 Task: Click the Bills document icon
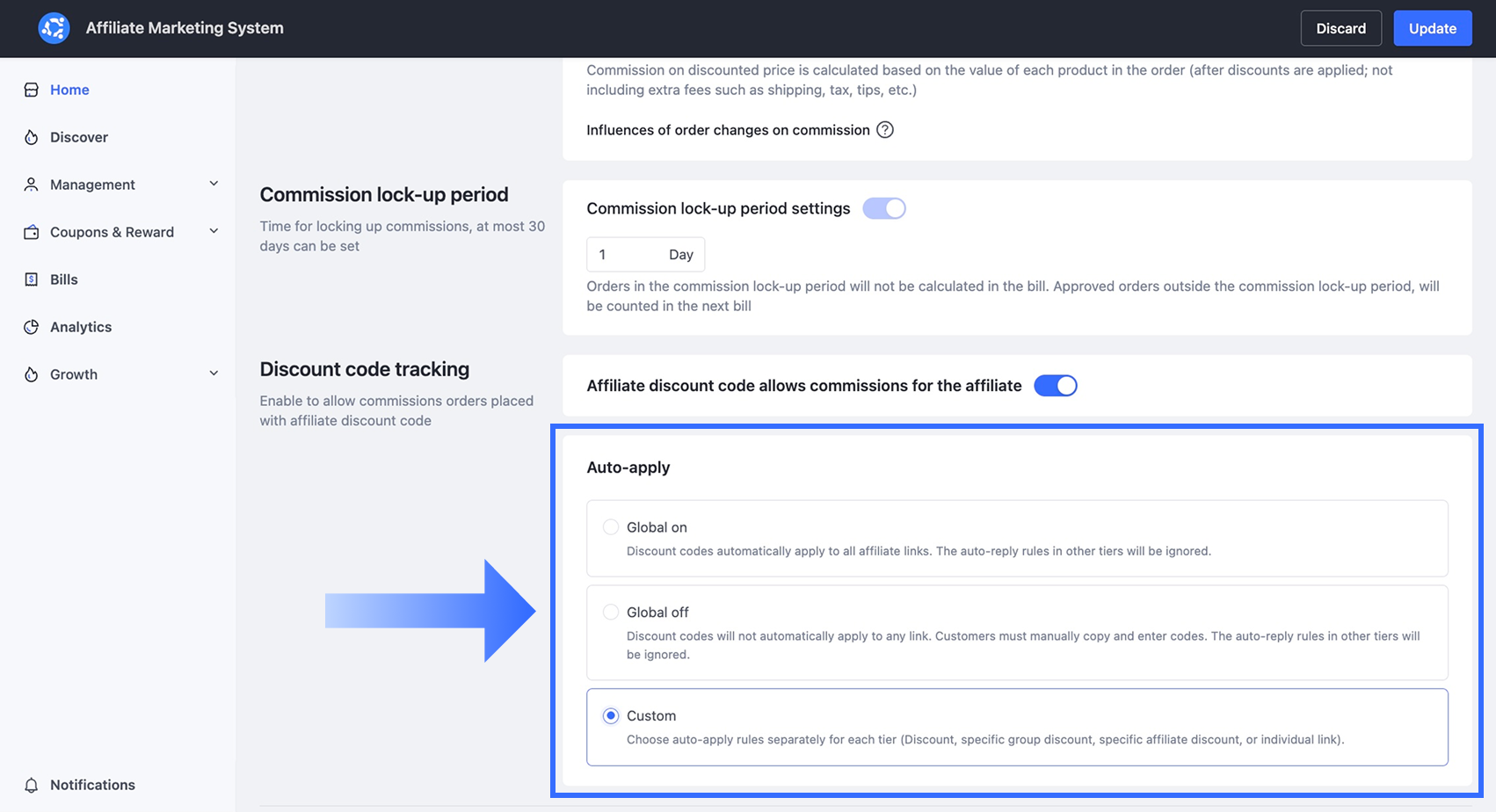pos(32,279)
